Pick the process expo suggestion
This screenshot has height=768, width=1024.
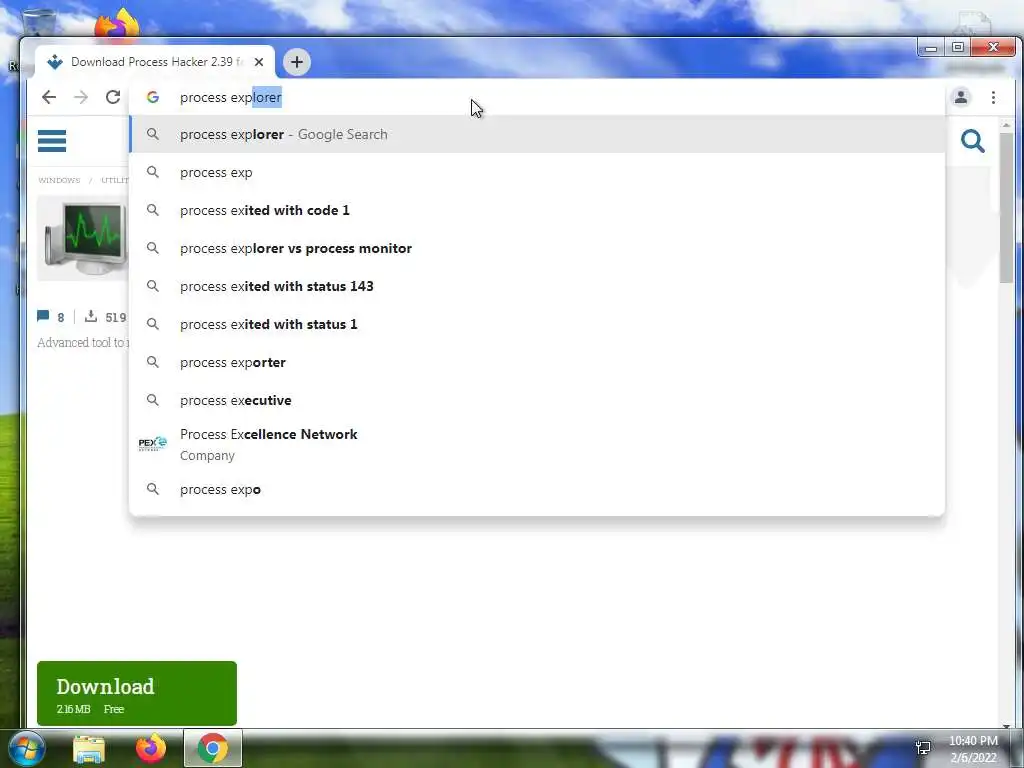537,489
